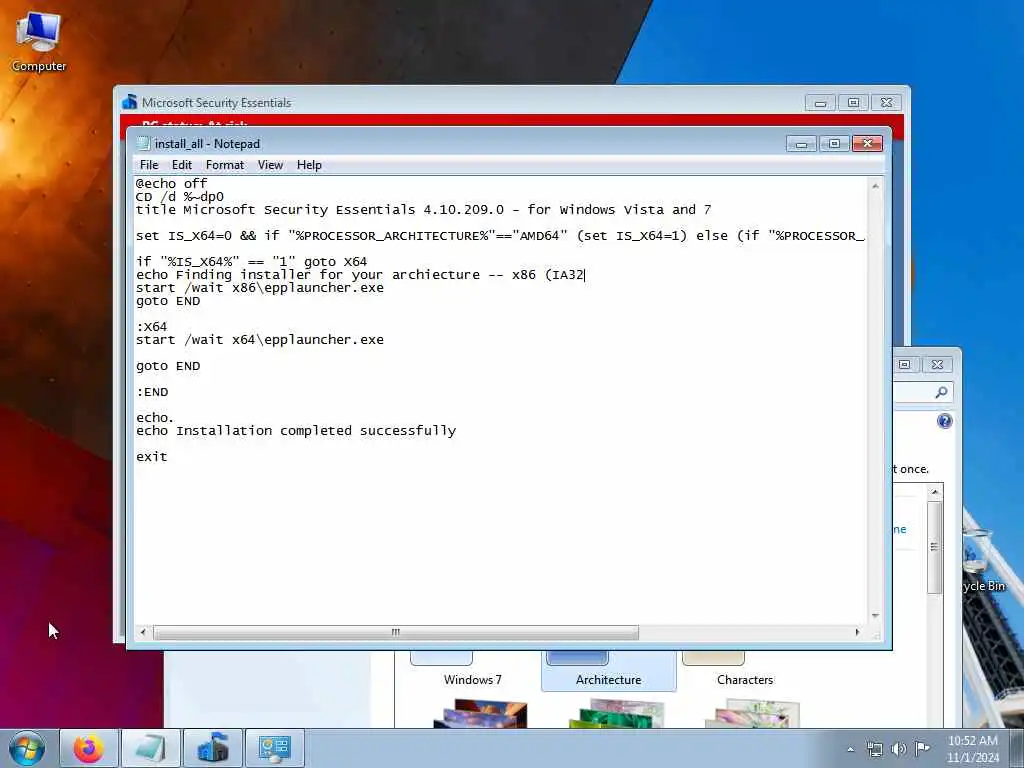
Task: Open the Help menu in Notepad
Action: (x=309, y=165)
